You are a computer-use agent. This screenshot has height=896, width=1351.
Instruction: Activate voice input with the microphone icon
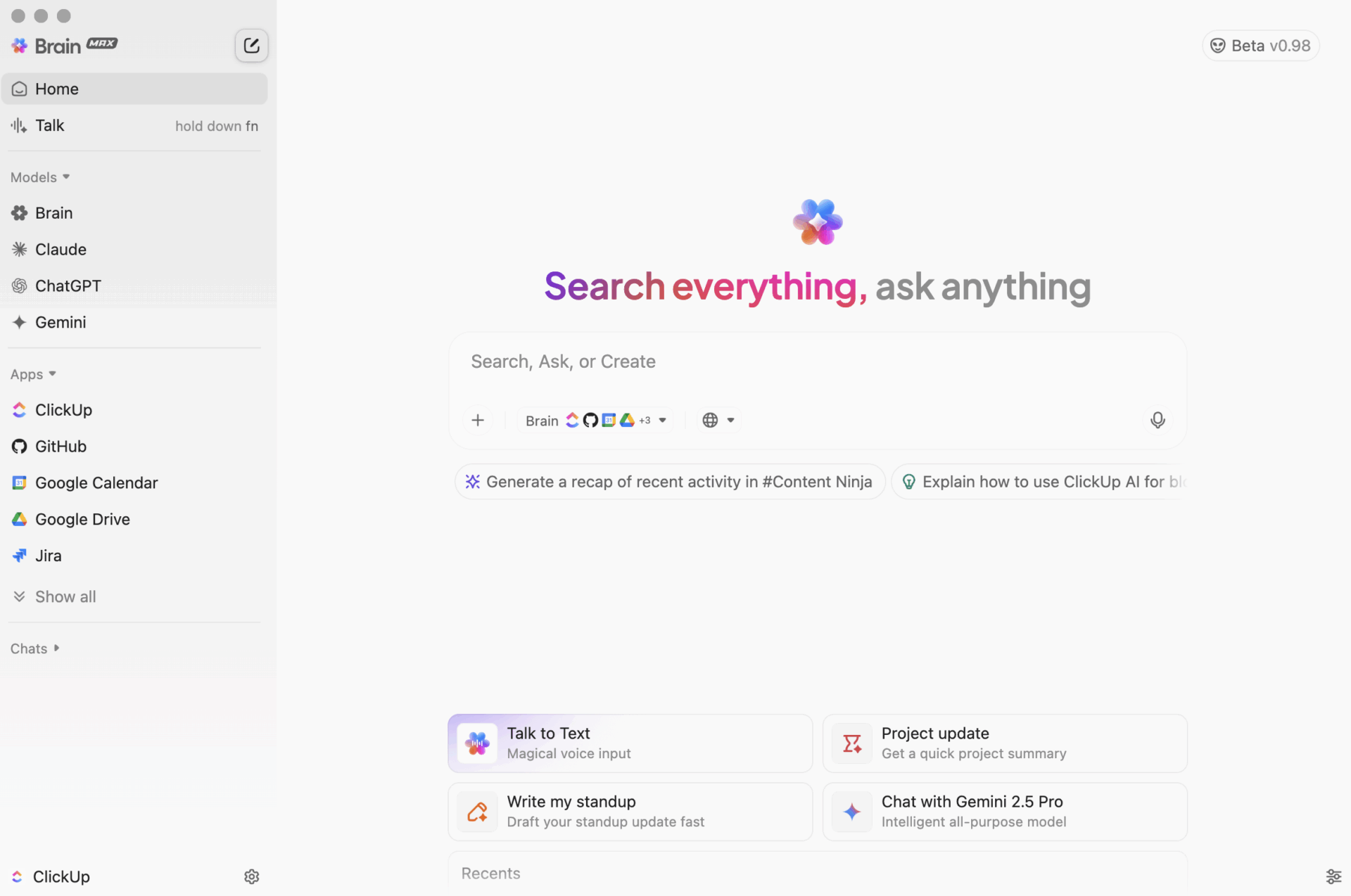(x=1157, y=420)
